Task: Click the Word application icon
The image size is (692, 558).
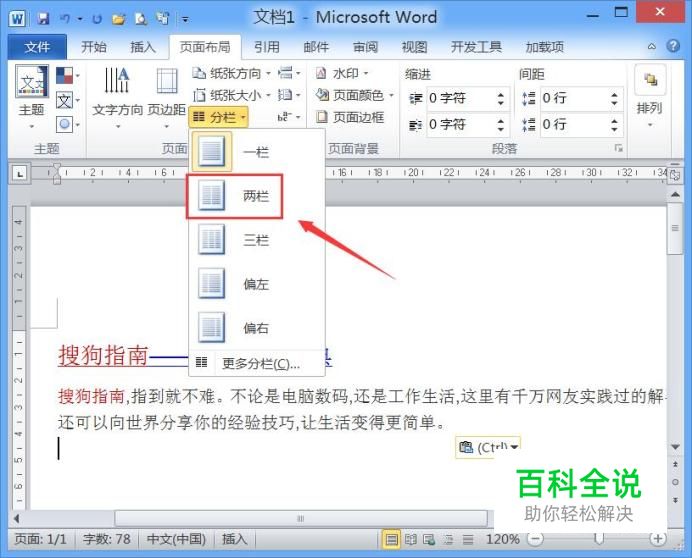Action: tap(17, 19)
